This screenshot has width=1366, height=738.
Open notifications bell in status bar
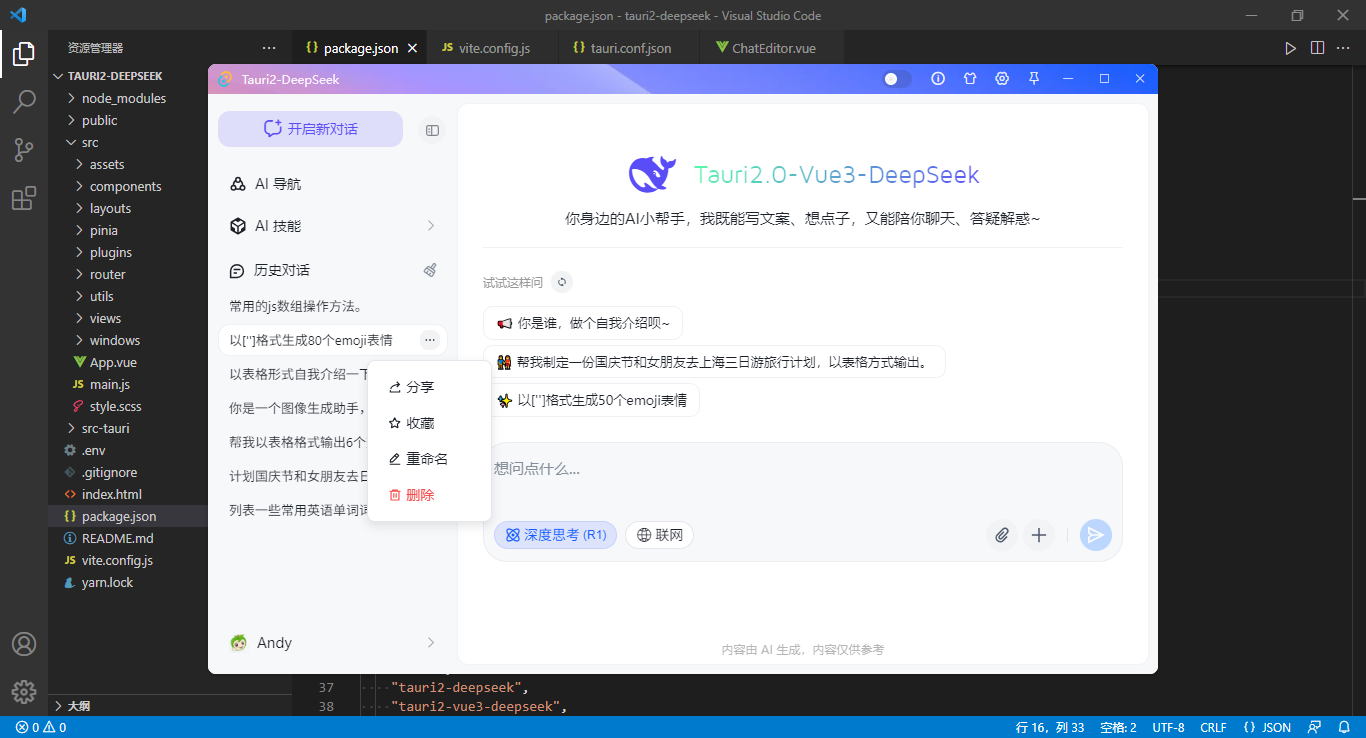click(x=1344, y=727)
